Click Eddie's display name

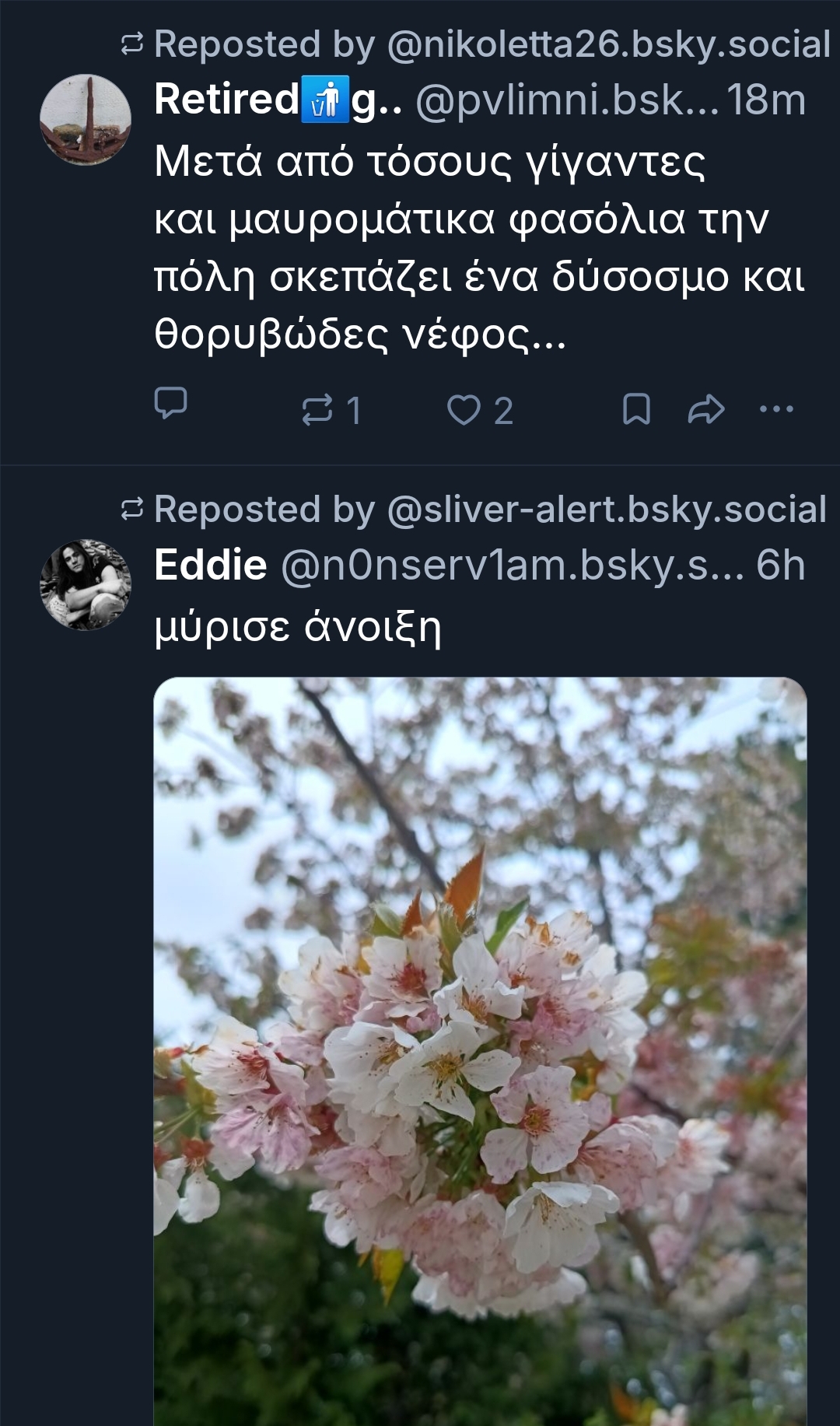coord(211,566)
